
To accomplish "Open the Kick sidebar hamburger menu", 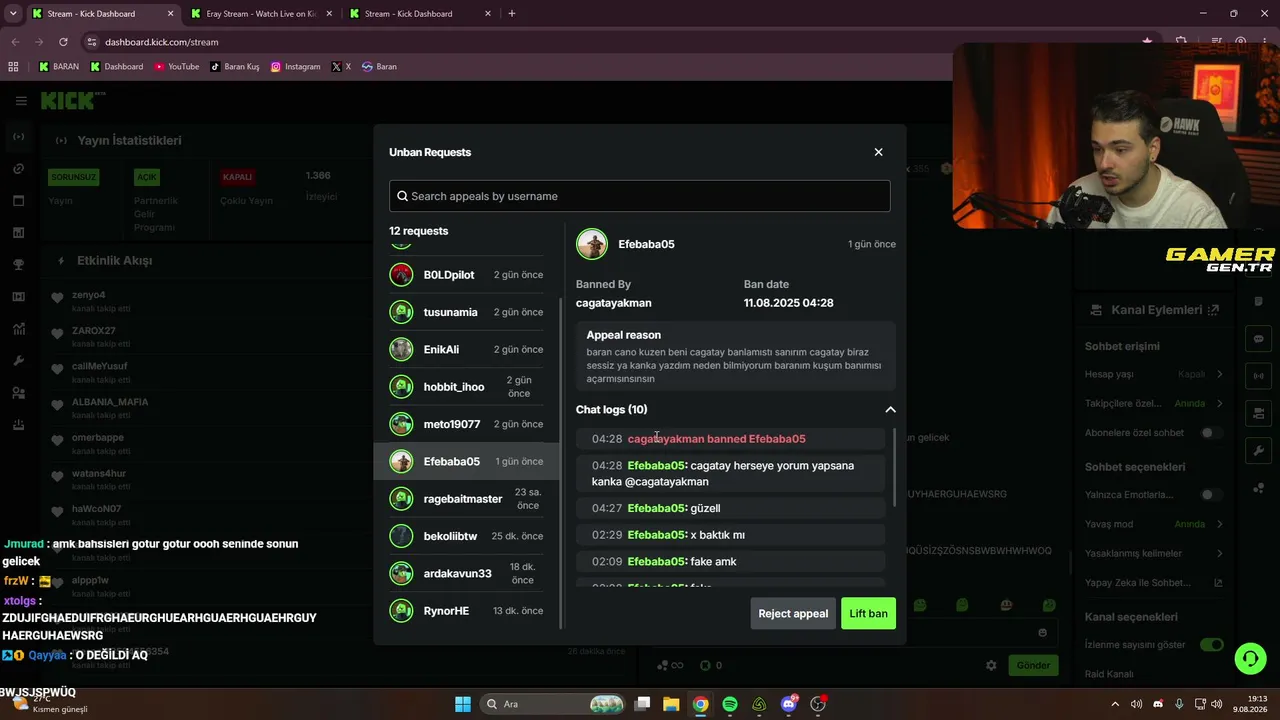I will 20,100.
